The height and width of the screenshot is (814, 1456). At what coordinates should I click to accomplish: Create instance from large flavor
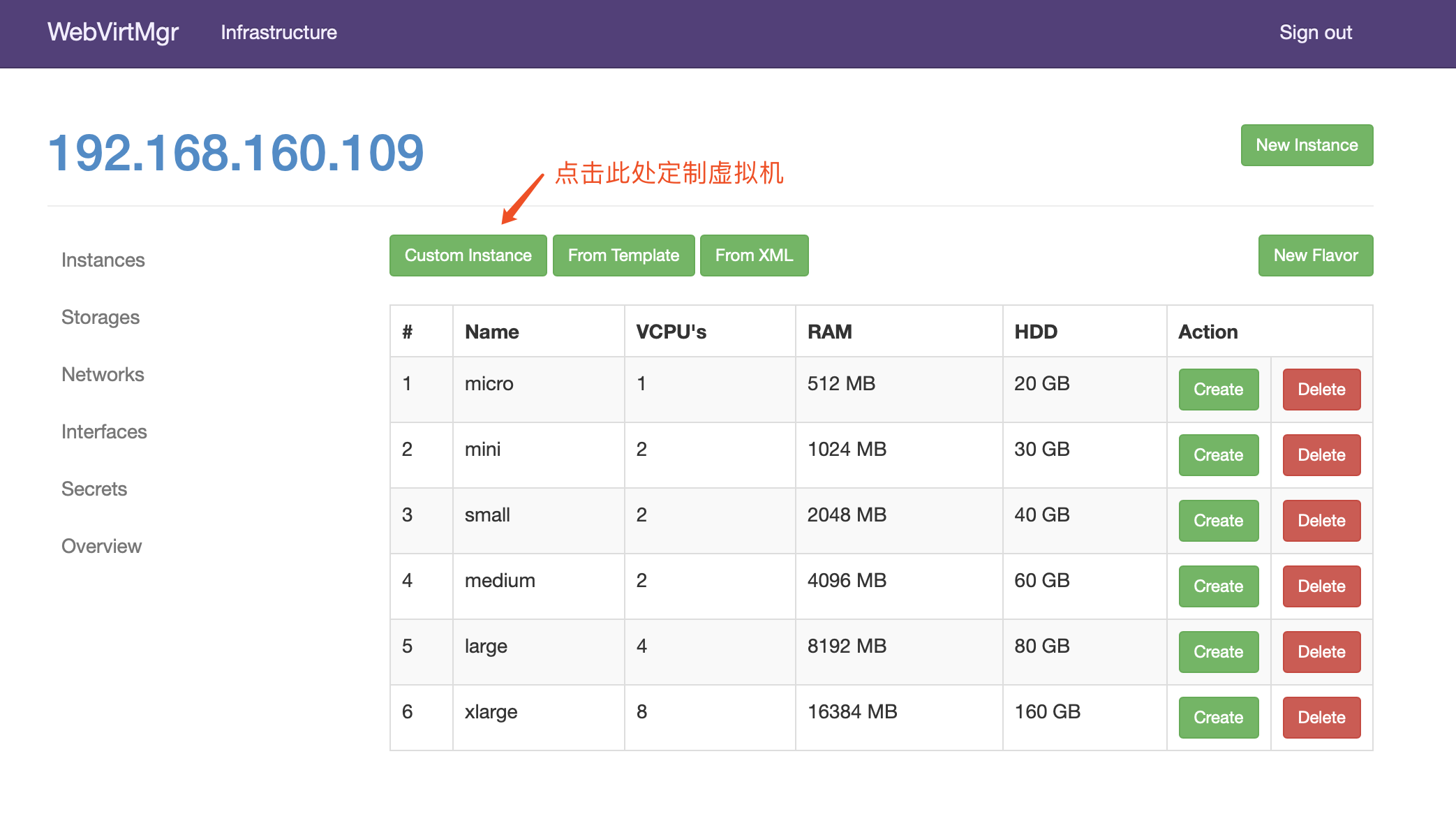coord(1218,652)
